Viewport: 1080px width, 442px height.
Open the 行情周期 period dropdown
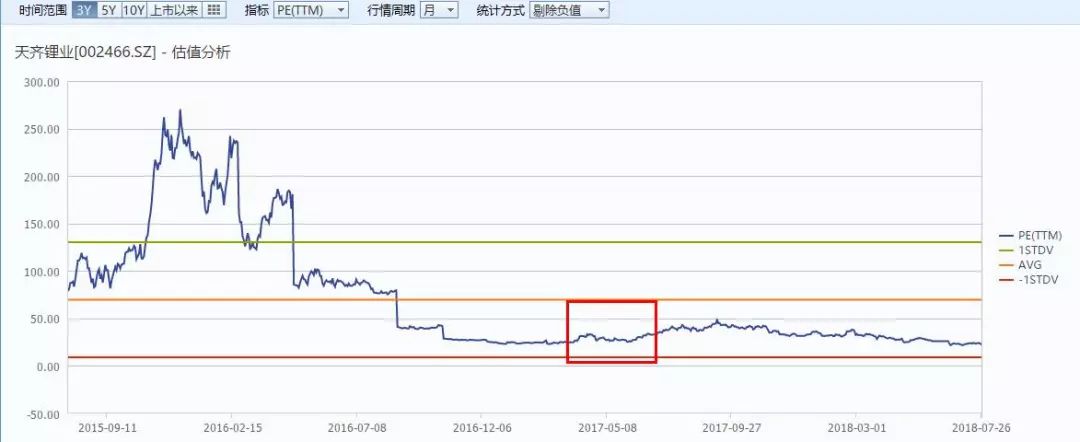point(439,10)
